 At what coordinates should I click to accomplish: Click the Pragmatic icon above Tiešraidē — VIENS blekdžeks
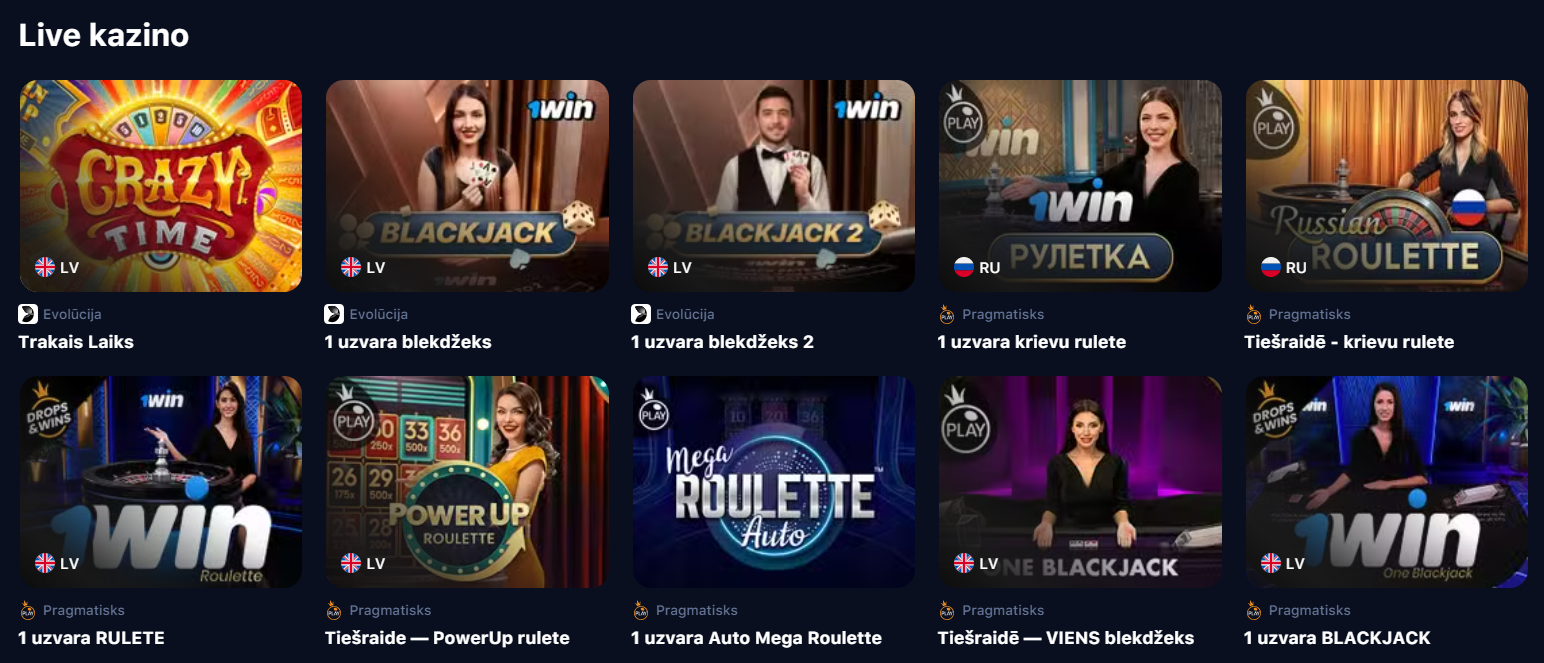click(947, 610)
